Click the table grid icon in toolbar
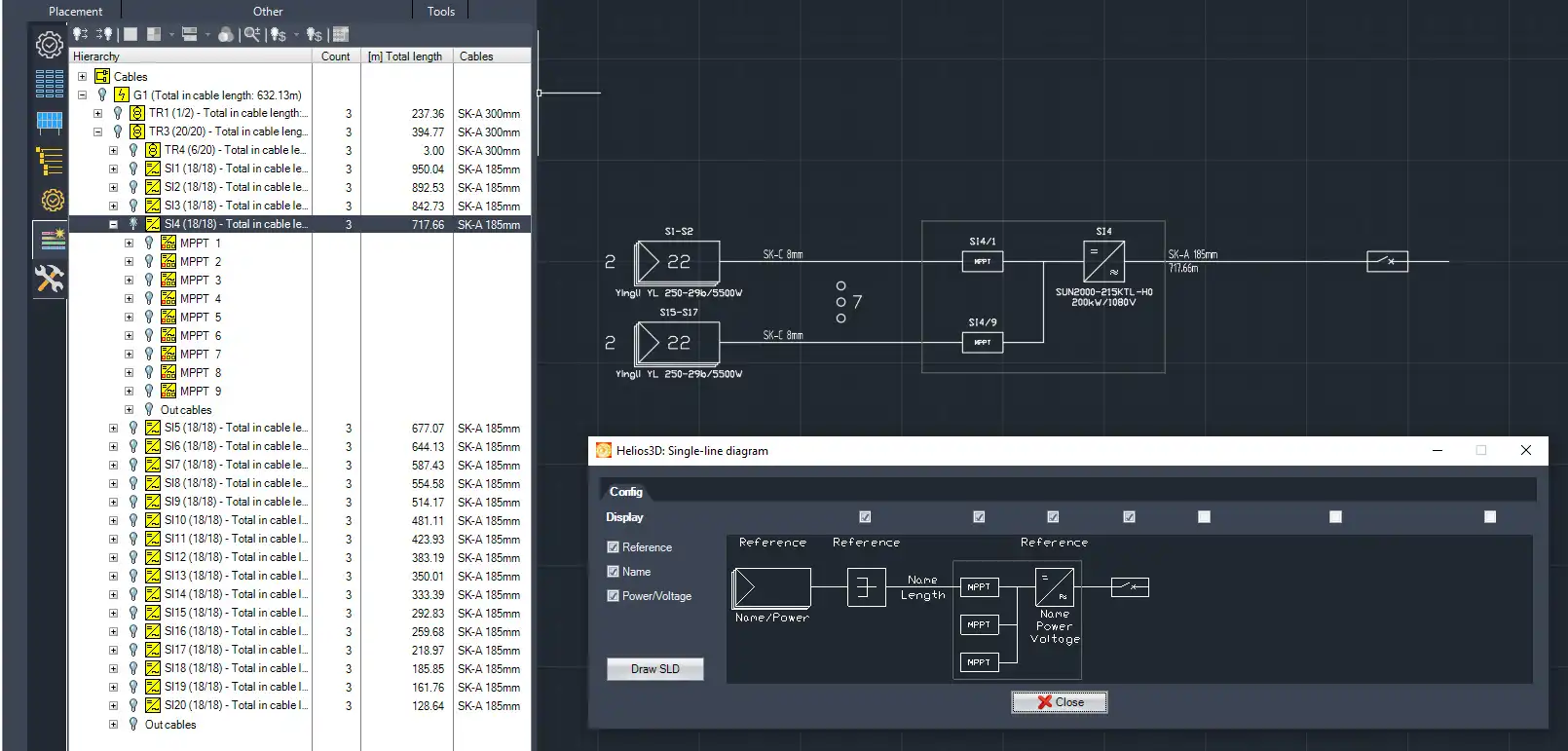This screenshot has height=751, width=1568. click(341, 34)
